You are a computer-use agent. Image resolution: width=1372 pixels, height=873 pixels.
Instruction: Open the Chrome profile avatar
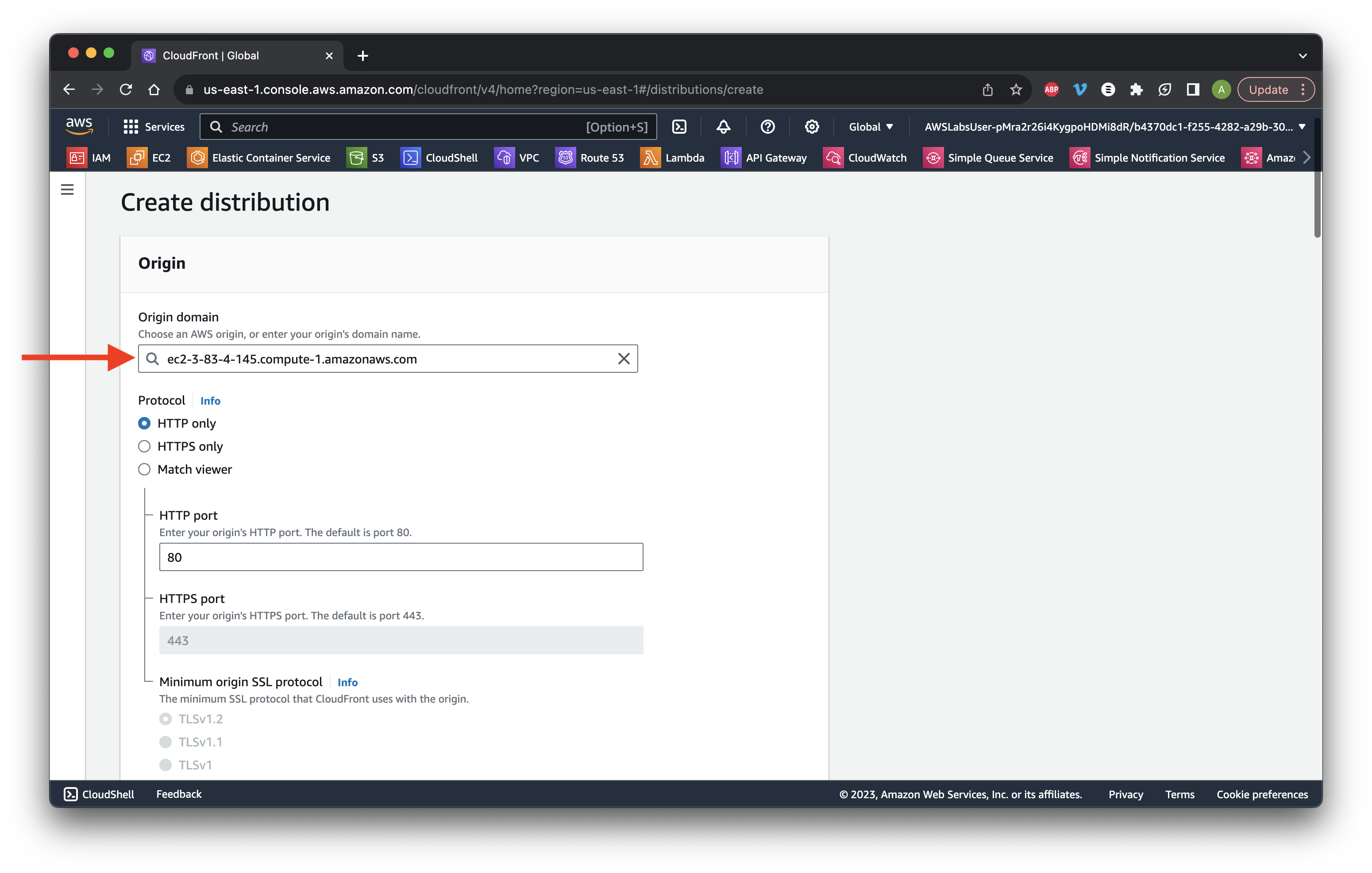pos(1221,89)
